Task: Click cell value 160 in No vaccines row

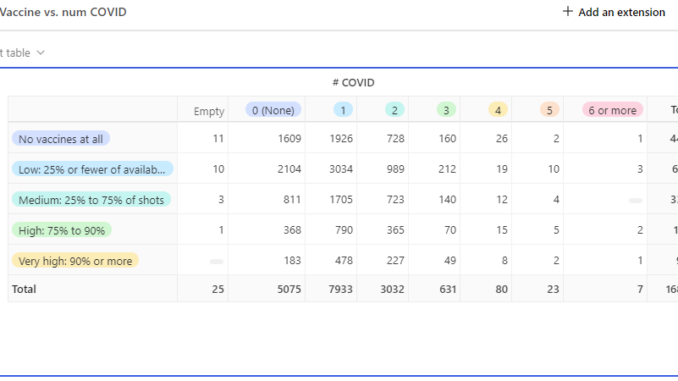Action: click(x=447, y=138)
